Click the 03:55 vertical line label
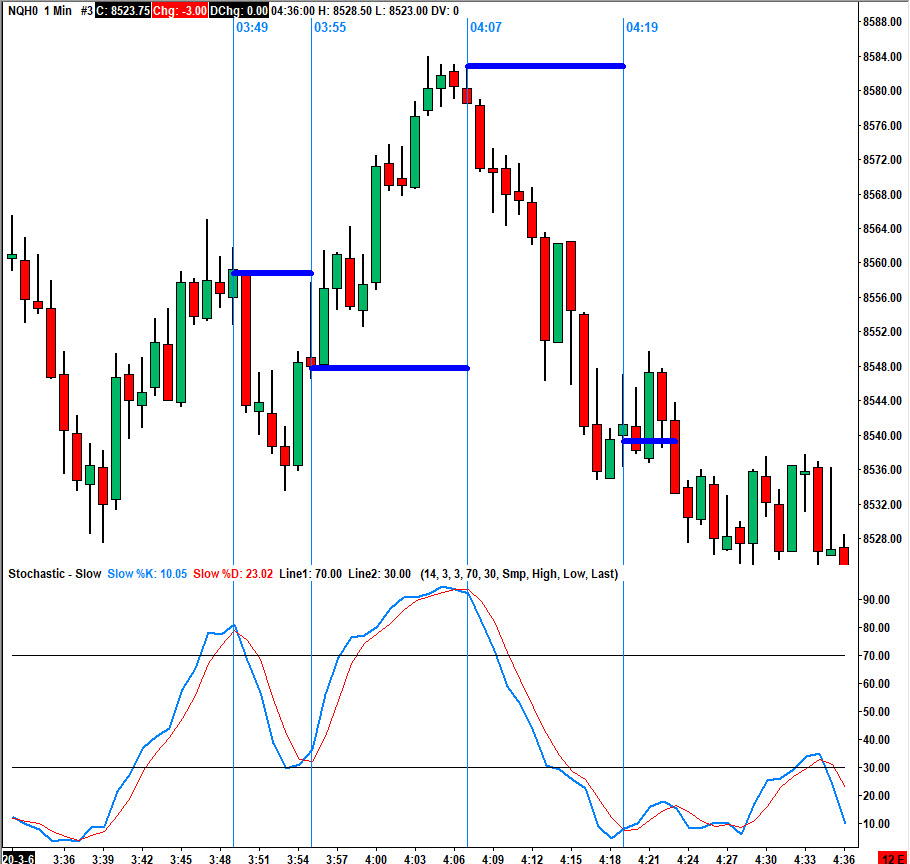Screen dimensions: 910x864 tap(330, 27)
